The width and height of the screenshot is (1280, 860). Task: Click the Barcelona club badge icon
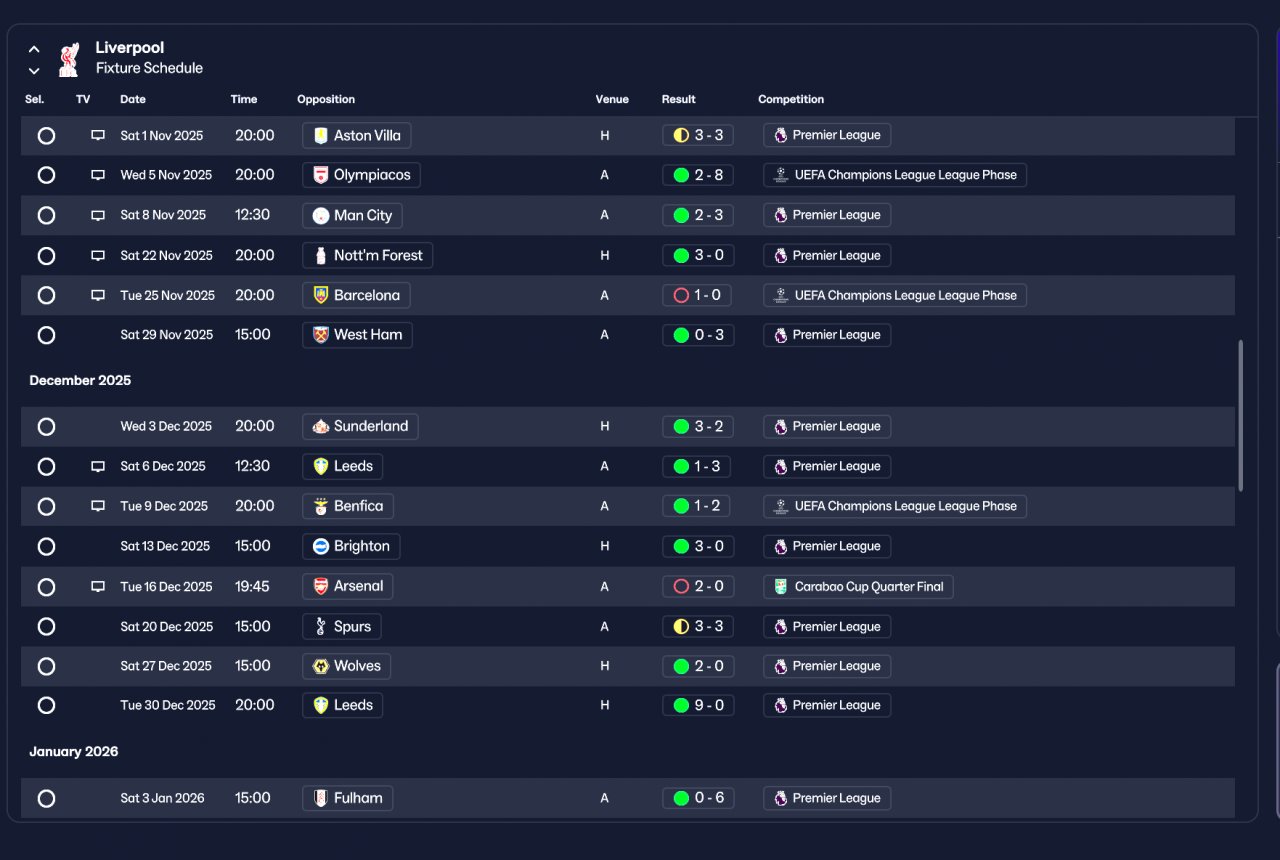(x=321, y=295)
